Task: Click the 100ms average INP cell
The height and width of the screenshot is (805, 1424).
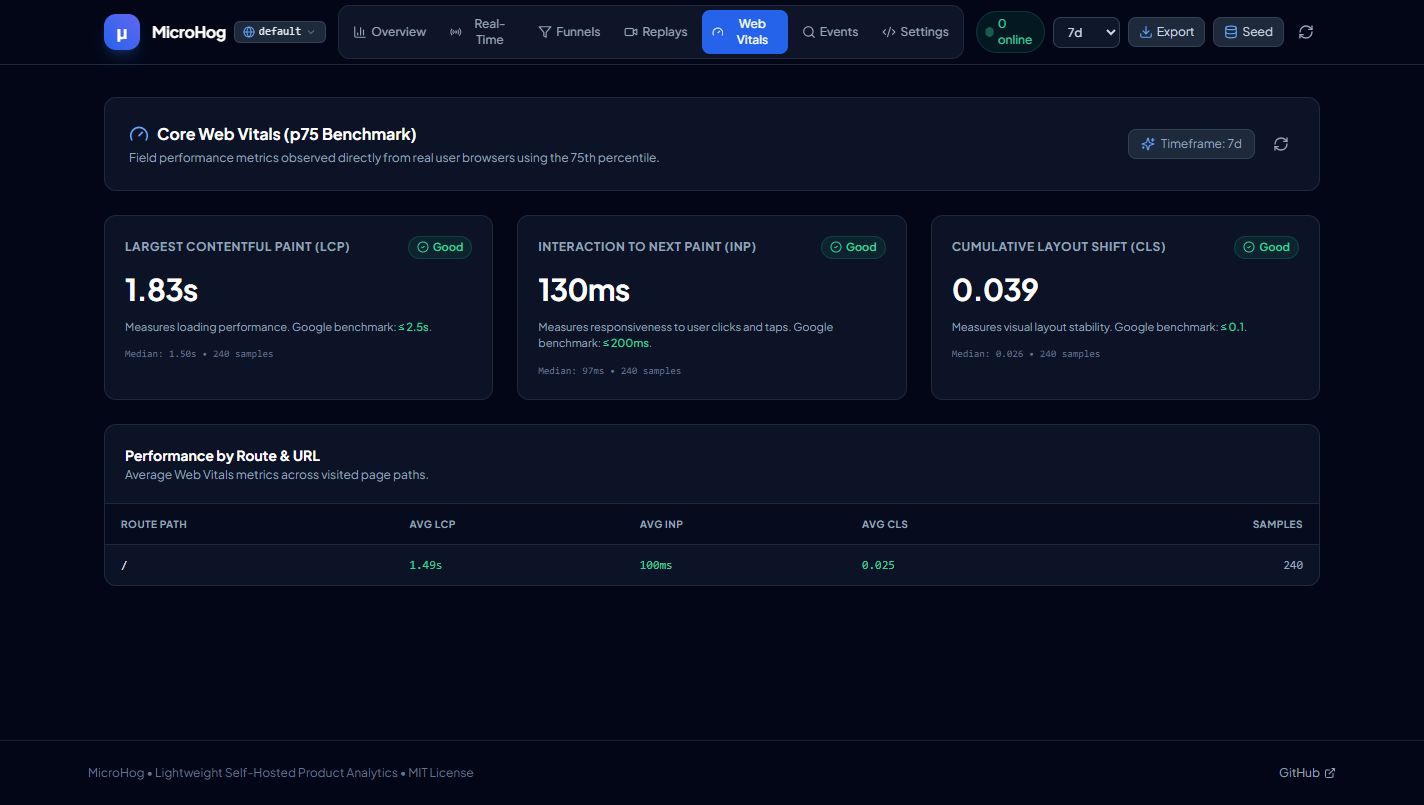Action: pos(656,565)
